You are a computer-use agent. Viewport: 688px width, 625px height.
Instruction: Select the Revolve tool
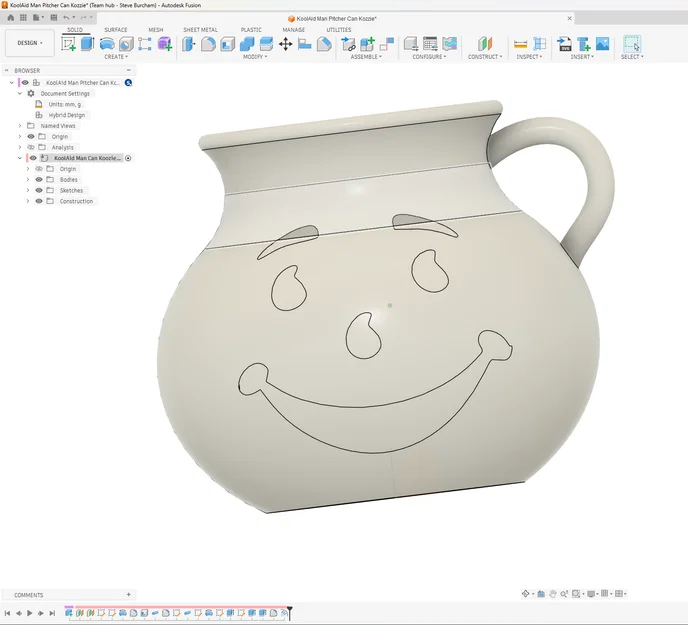pyautogui.click(x=107, y=44)
